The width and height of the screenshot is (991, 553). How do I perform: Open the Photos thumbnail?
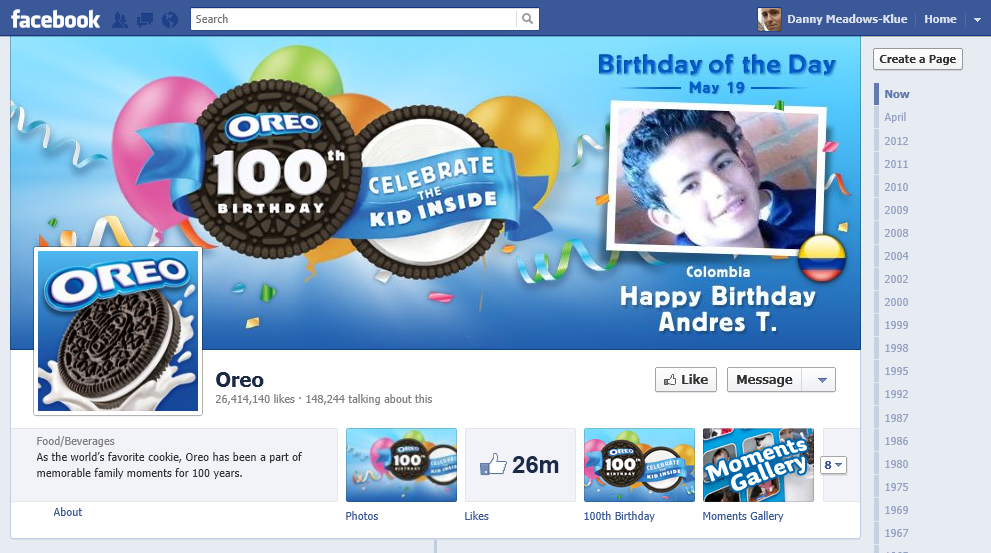(x=401, y=465)
